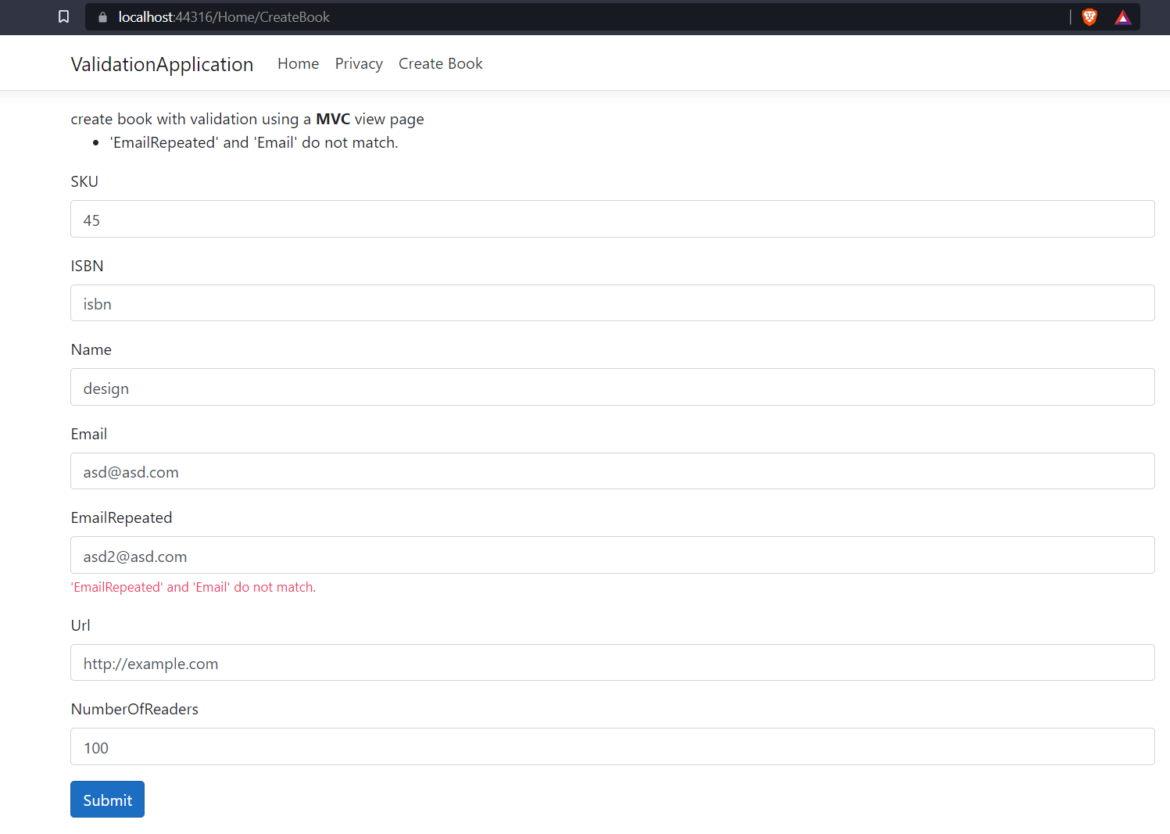Open the site security lock icon

(x=101, y=16)
